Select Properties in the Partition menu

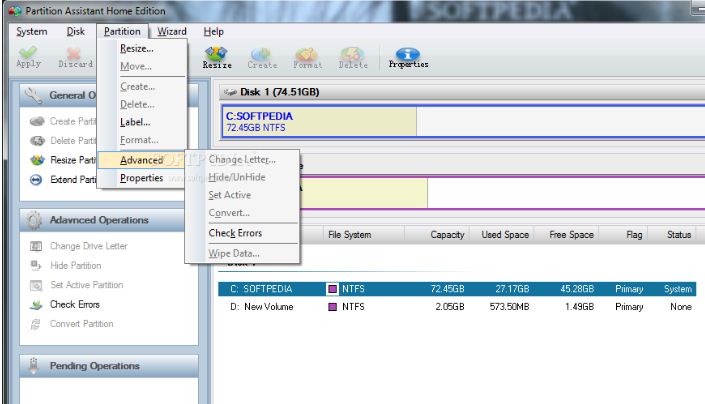click(x=142, y=178)
